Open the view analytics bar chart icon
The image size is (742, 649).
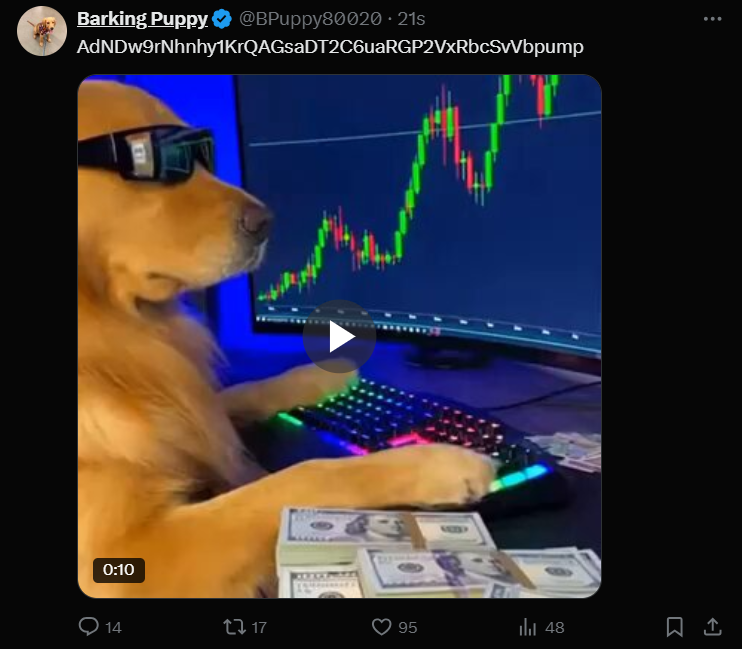pyautogui.click(x=528, y=627)
